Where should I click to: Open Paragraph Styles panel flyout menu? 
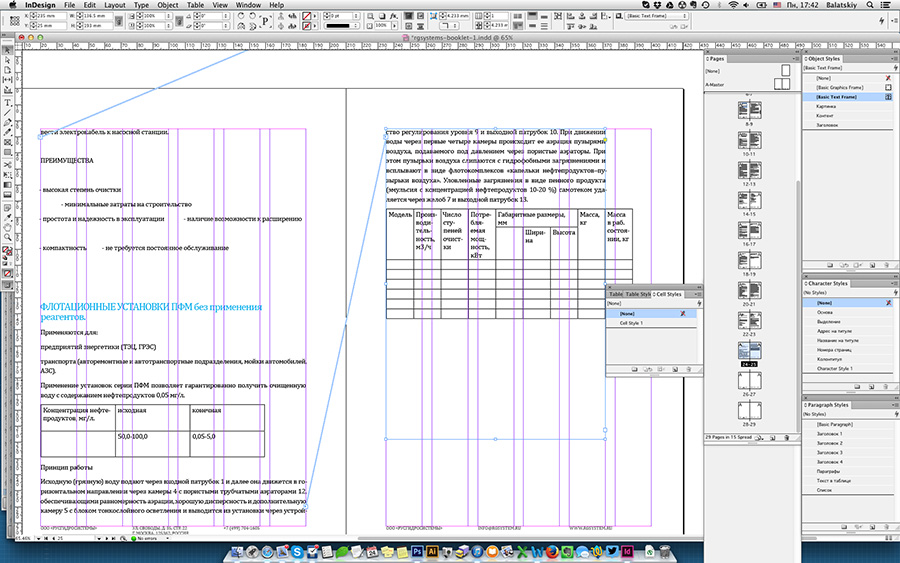tap(894, 405)
